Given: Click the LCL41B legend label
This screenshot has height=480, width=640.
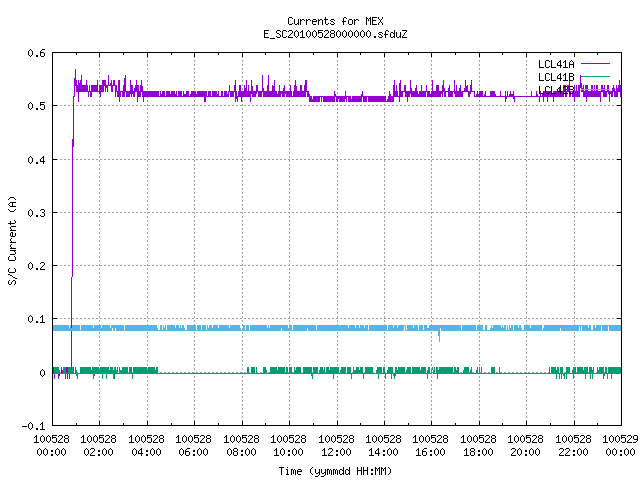Looking at the screenshot, I should click(x=556, y=77).
